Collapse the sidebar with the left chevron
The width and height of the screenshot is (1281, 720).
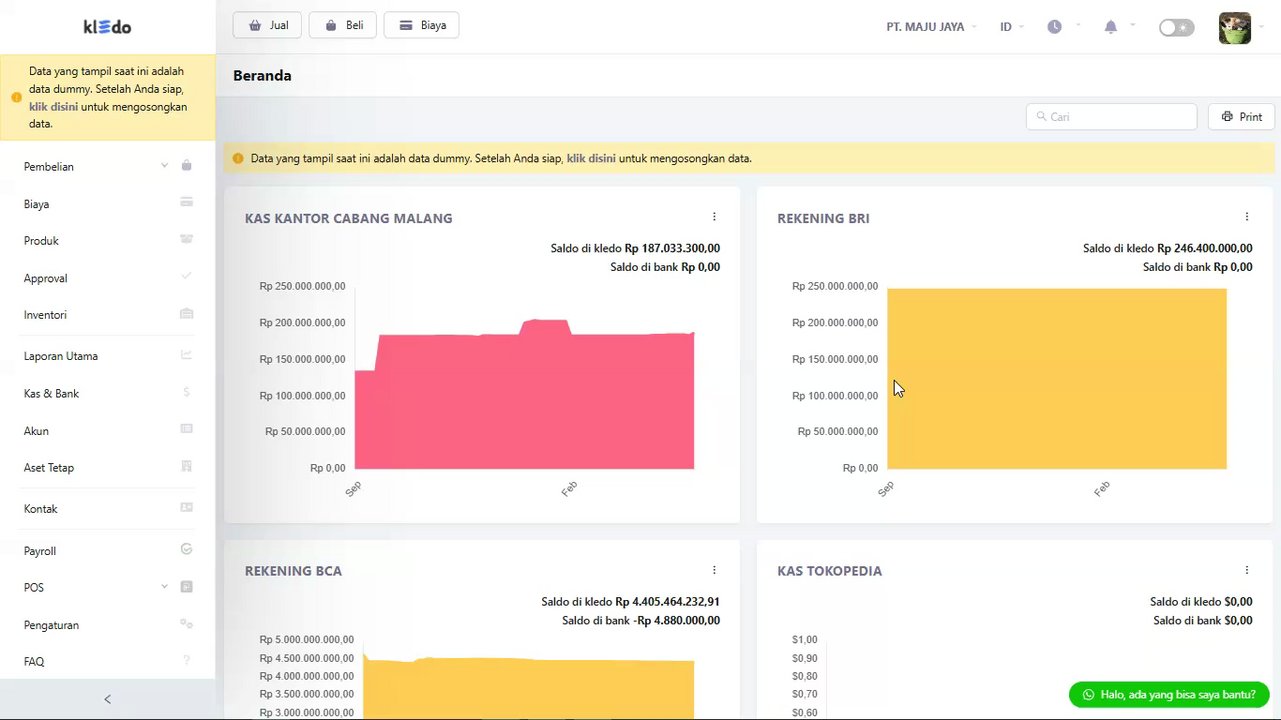pos(108,699)
